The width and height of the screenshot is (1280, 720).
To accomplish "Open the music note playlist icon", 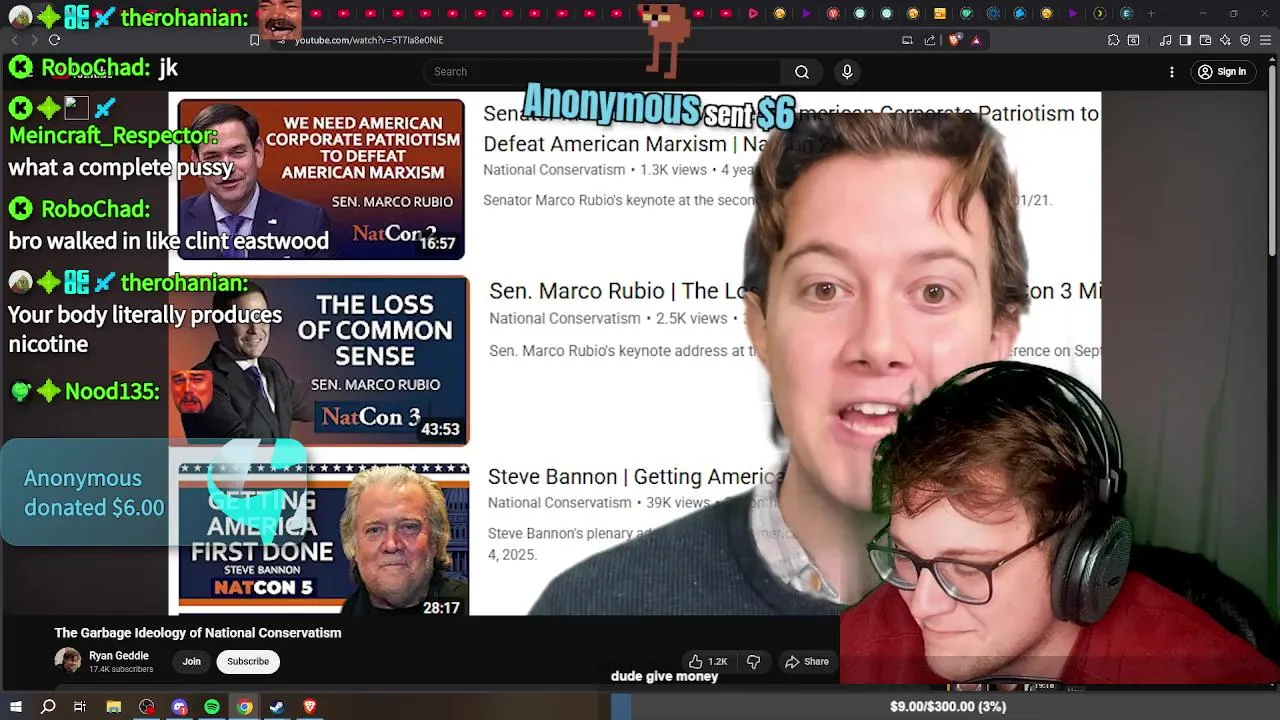I will point(1166,40).
